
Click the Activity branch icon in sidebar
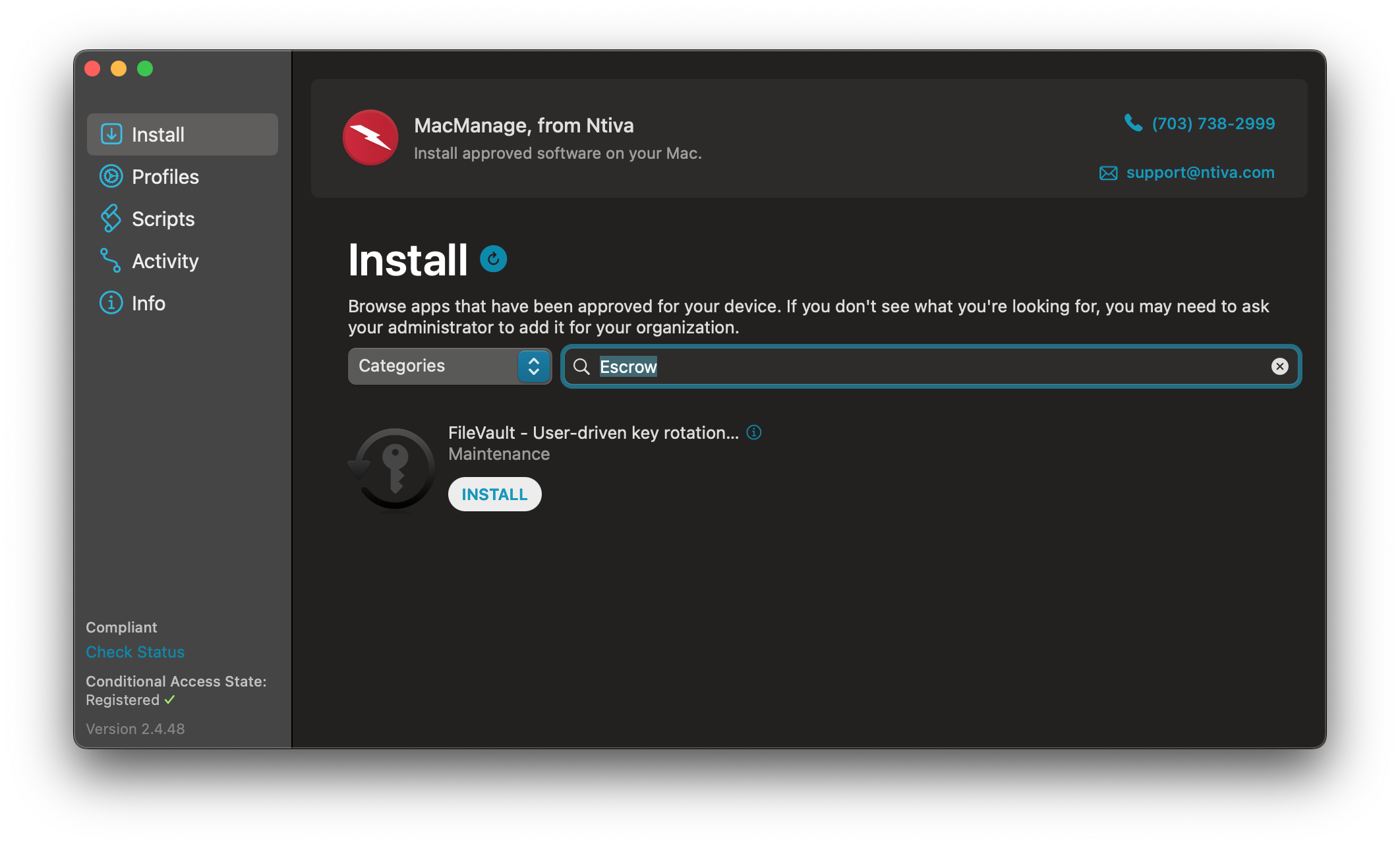[111, 261]
